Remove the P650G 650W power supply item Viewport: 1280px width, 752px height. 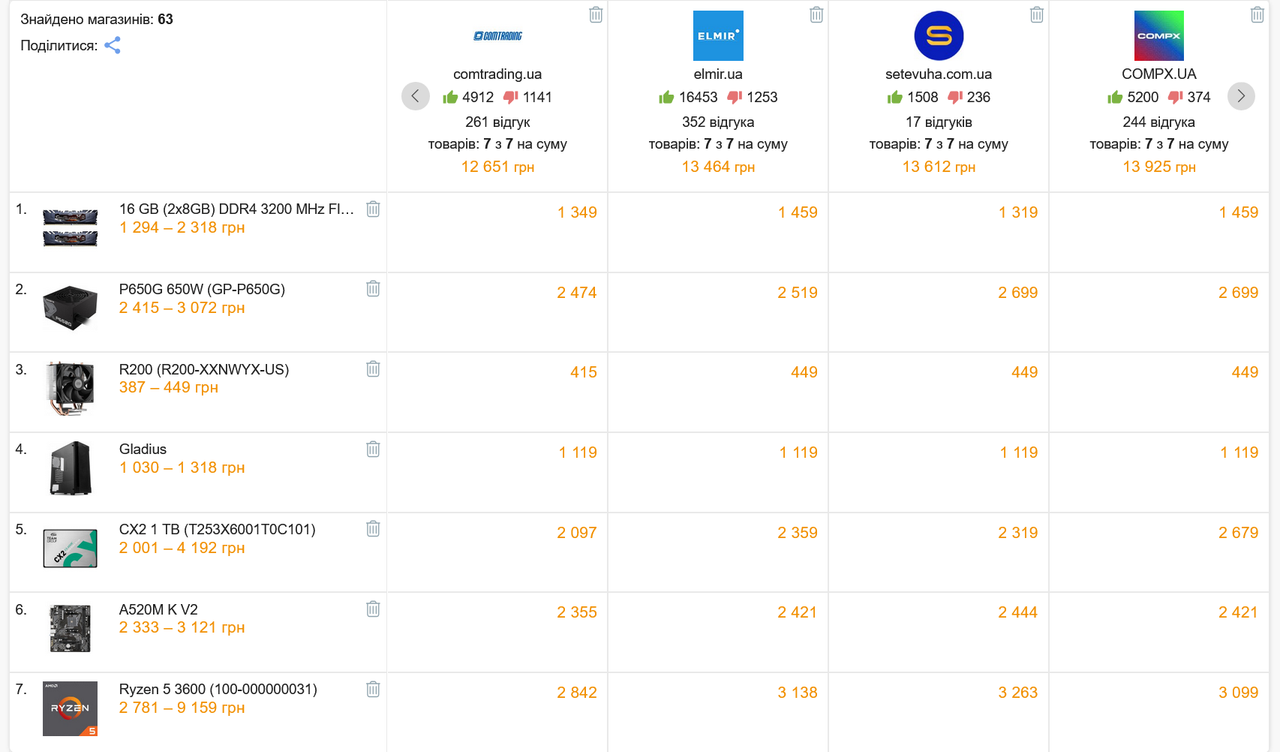pos(373,289)
